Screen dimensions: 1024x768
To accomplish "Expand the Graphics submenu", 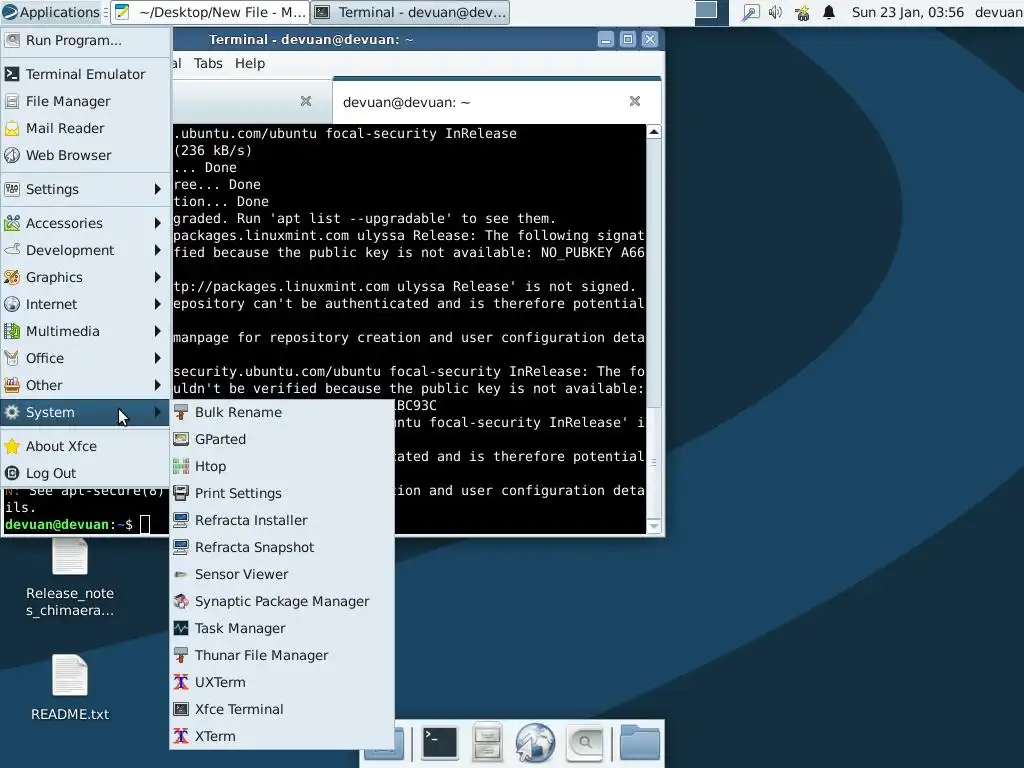I will pos(85,277).
